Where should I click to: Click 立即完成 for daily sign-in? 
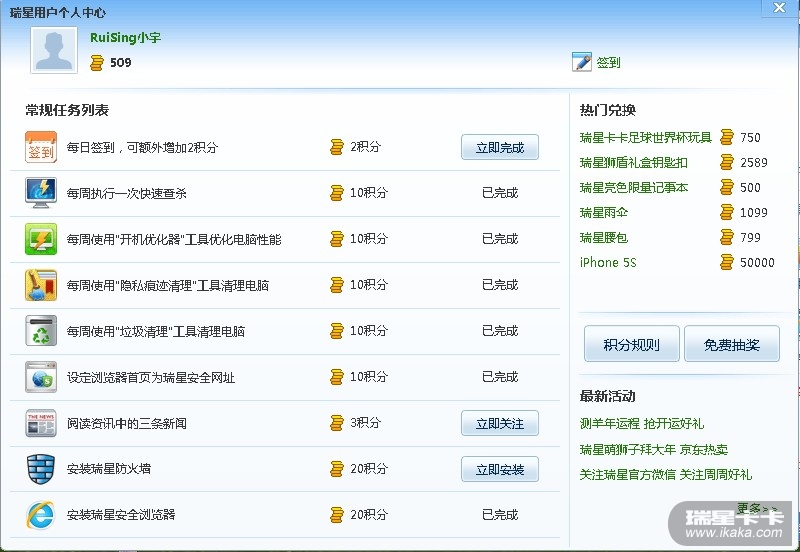coord(499,147)
